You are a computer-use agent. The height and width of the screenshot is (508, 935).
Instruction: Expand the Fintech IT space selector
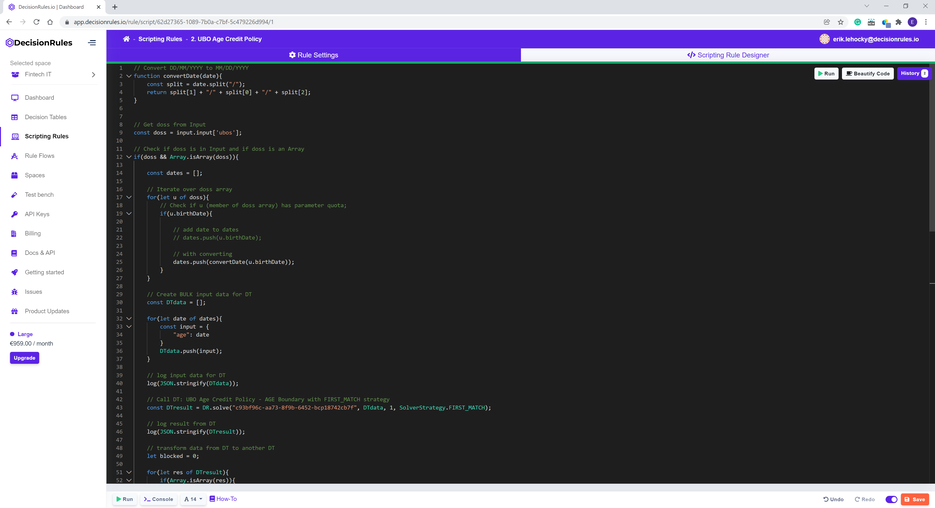click(x=93, y=75)
